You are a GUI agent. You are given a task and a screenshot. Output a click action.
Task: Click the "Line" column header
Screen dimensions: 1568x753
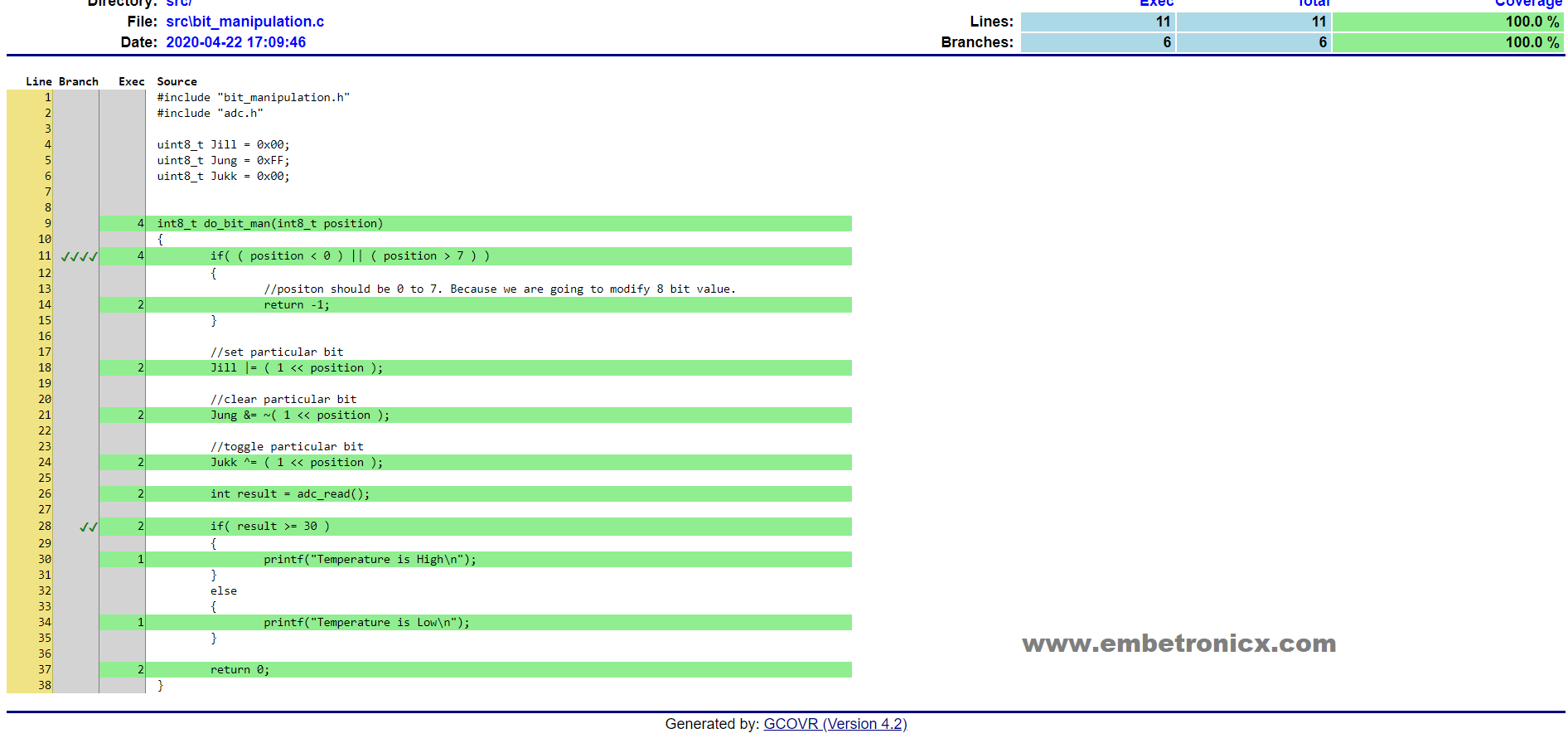(x=39, y=81)
